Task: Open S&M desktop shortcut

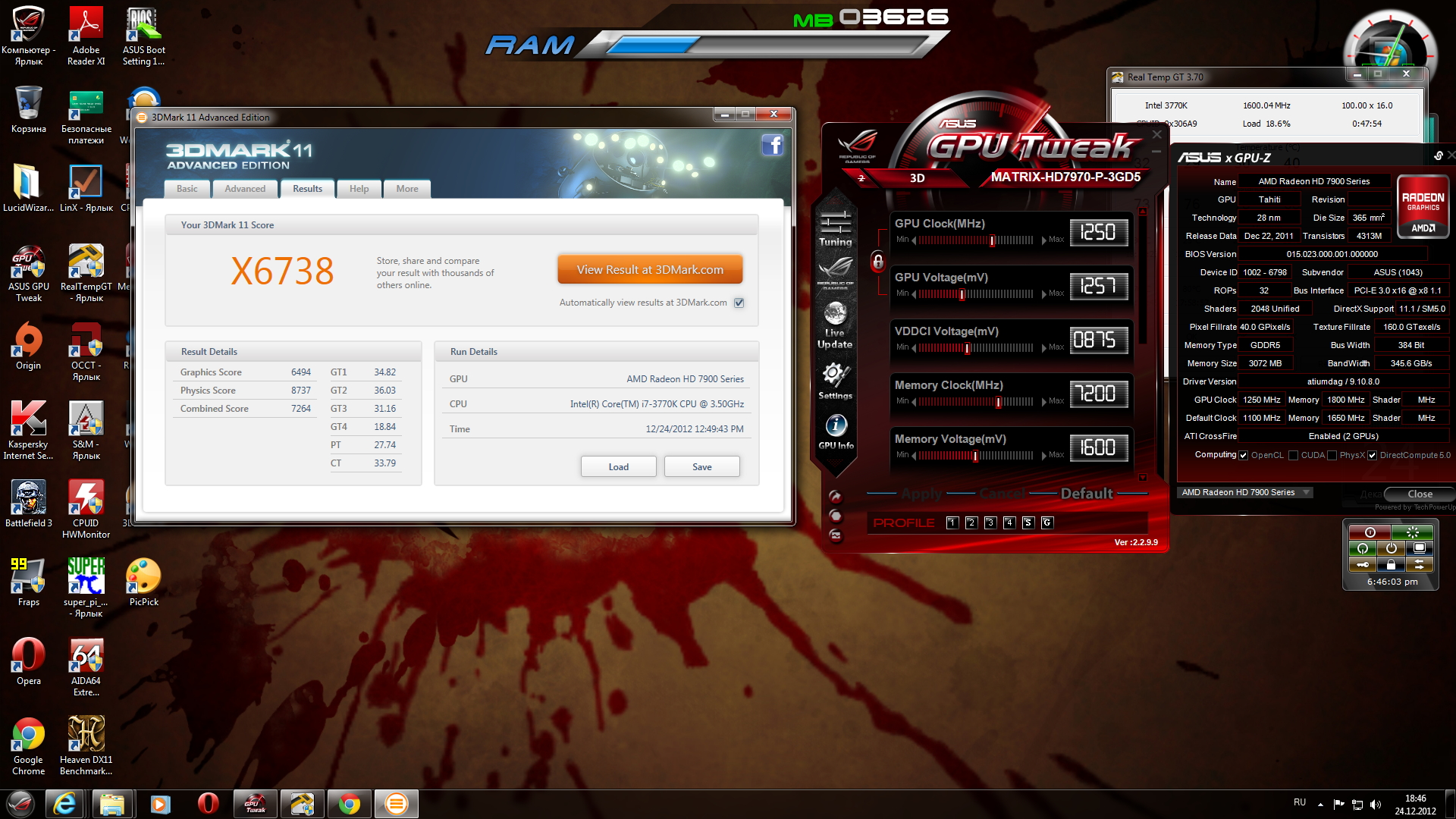Action: (x=86, y=431)
